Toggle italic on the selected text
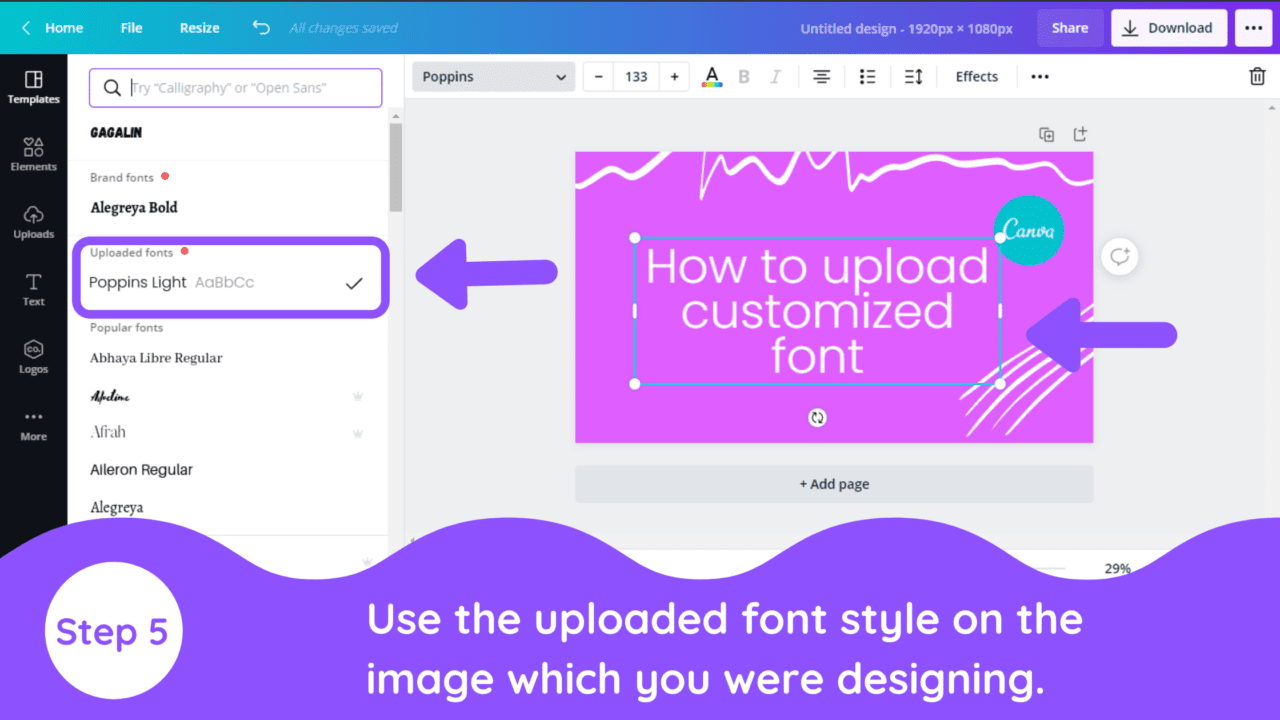This screenshot has height=720, width=1280. pos(775,76)
